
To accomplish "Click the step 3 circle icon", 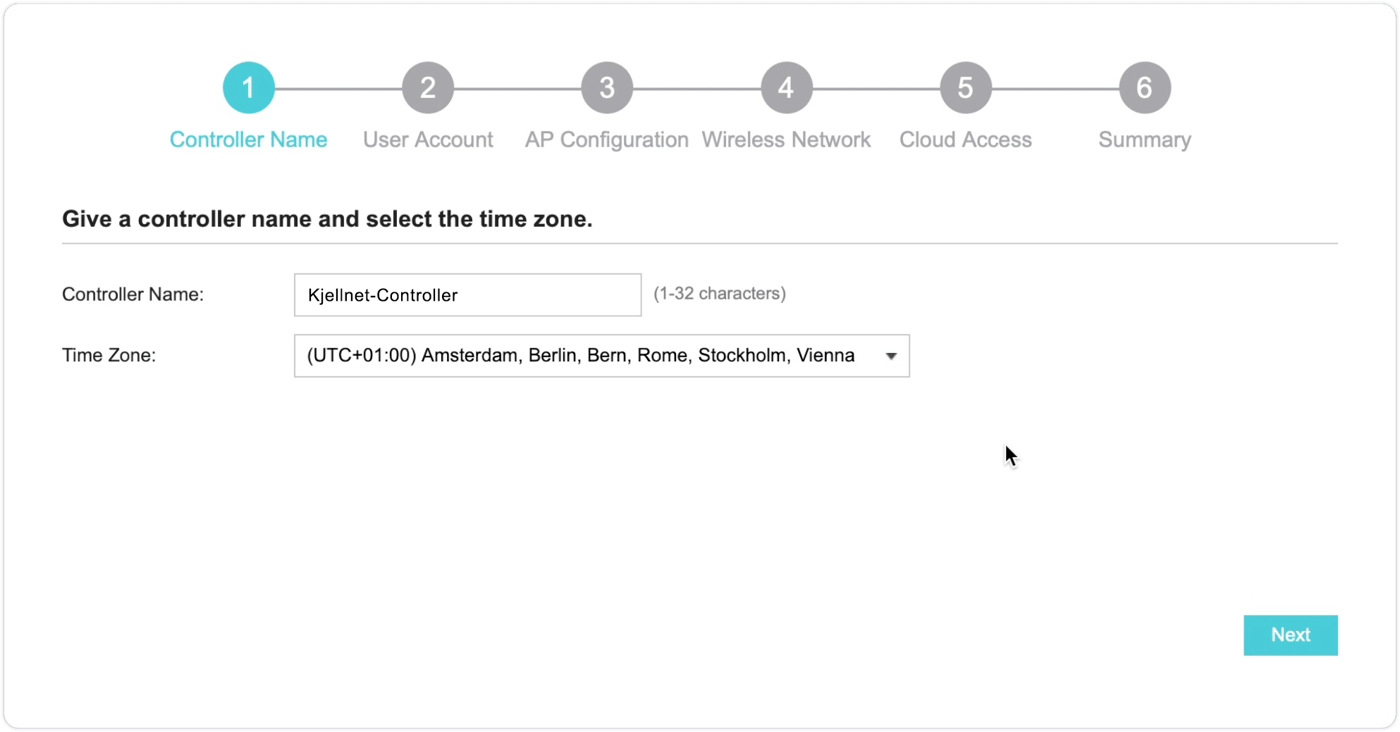I will [x=607, y=88].
